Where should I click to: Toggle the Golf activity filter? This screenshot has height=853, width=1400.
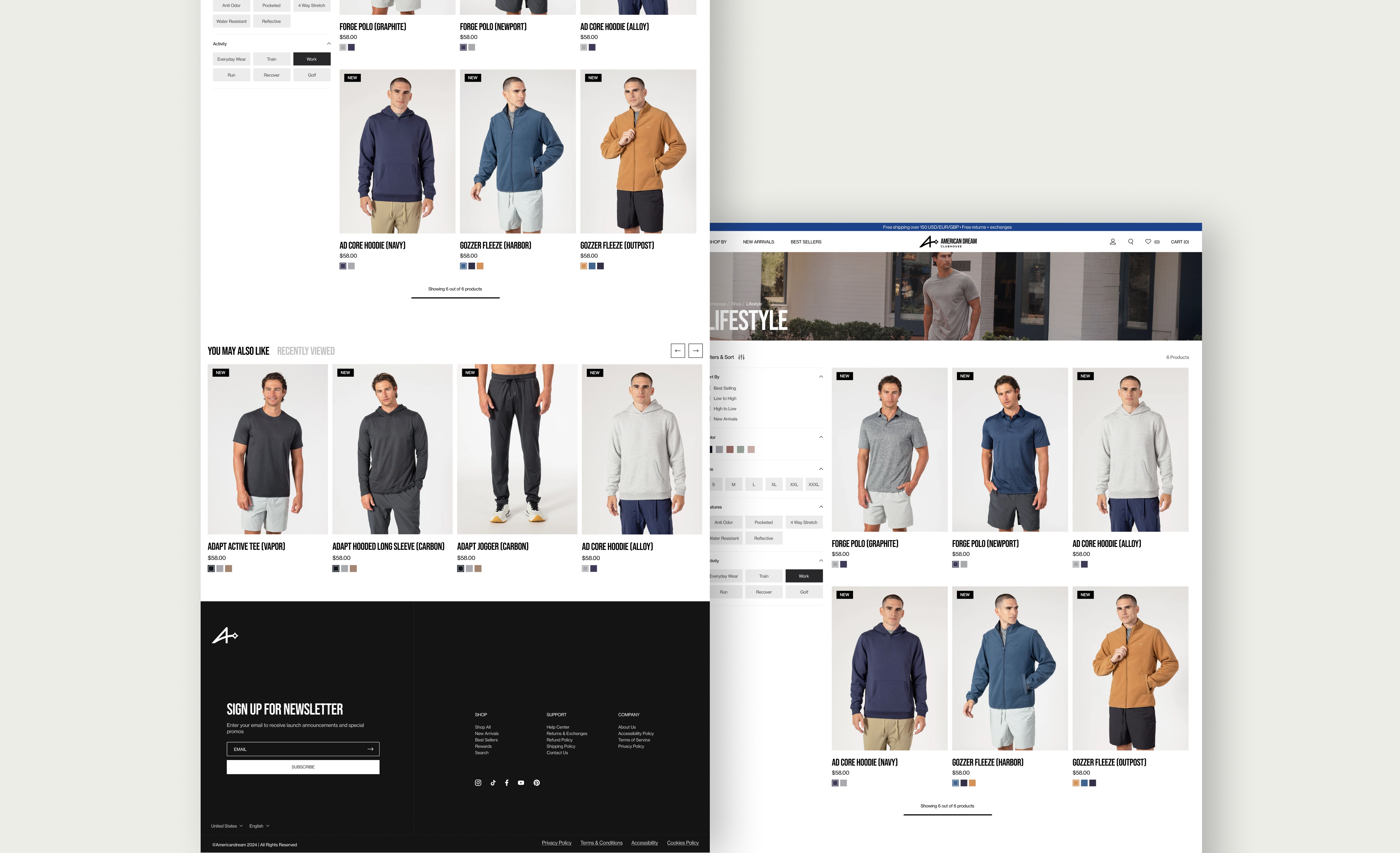[x=803, y=592]
